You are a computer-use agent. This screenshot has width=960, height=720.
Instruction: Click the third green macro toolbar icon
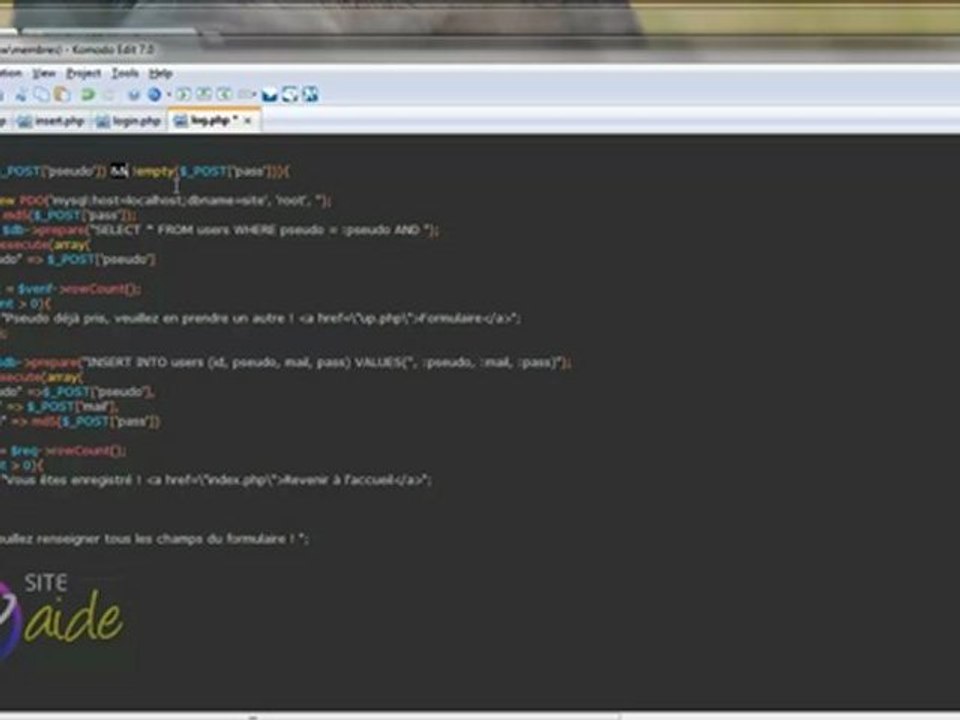click(x=224, y=94)
